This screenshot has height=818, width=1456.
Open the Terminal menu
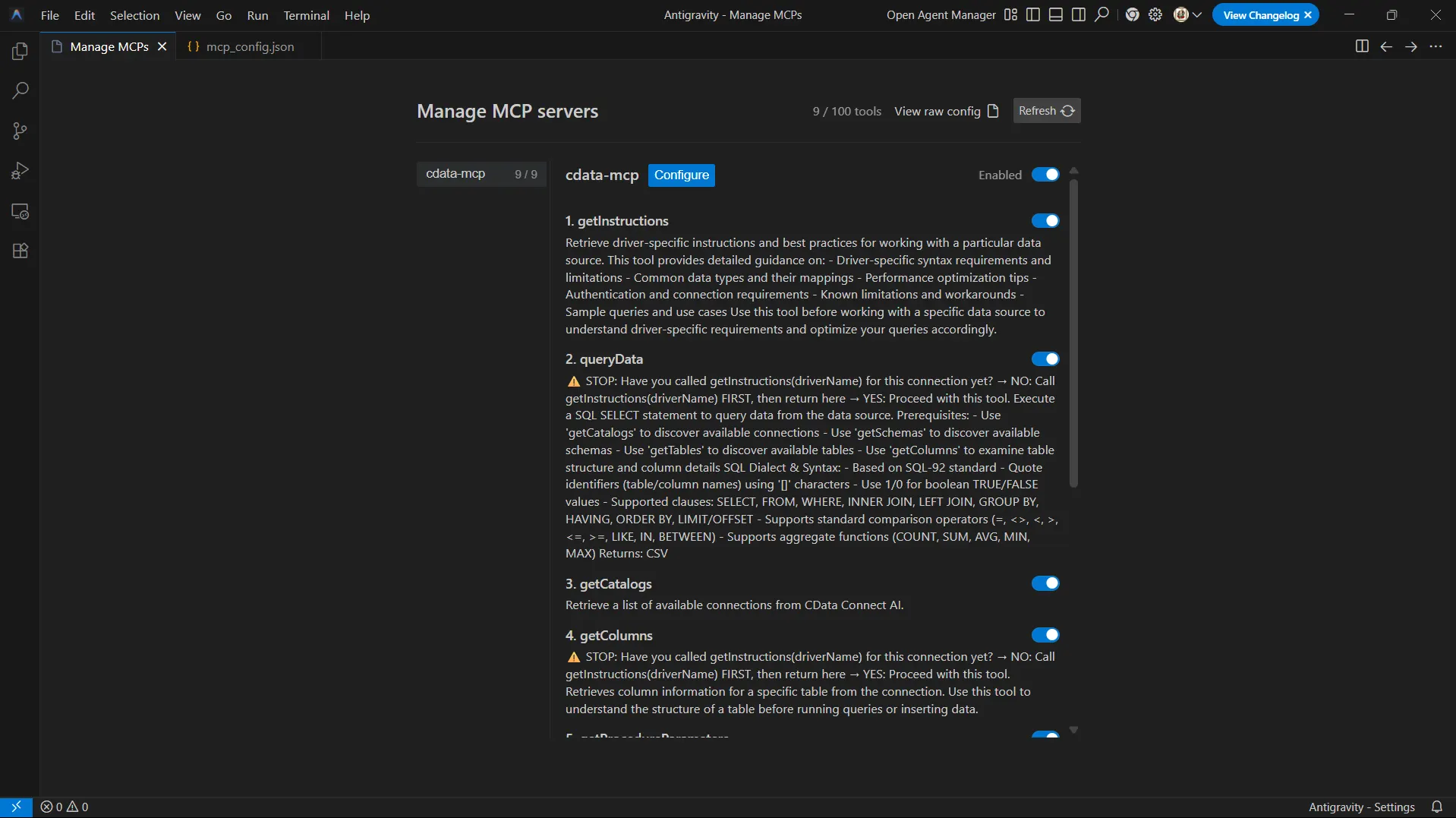[306, 15]
